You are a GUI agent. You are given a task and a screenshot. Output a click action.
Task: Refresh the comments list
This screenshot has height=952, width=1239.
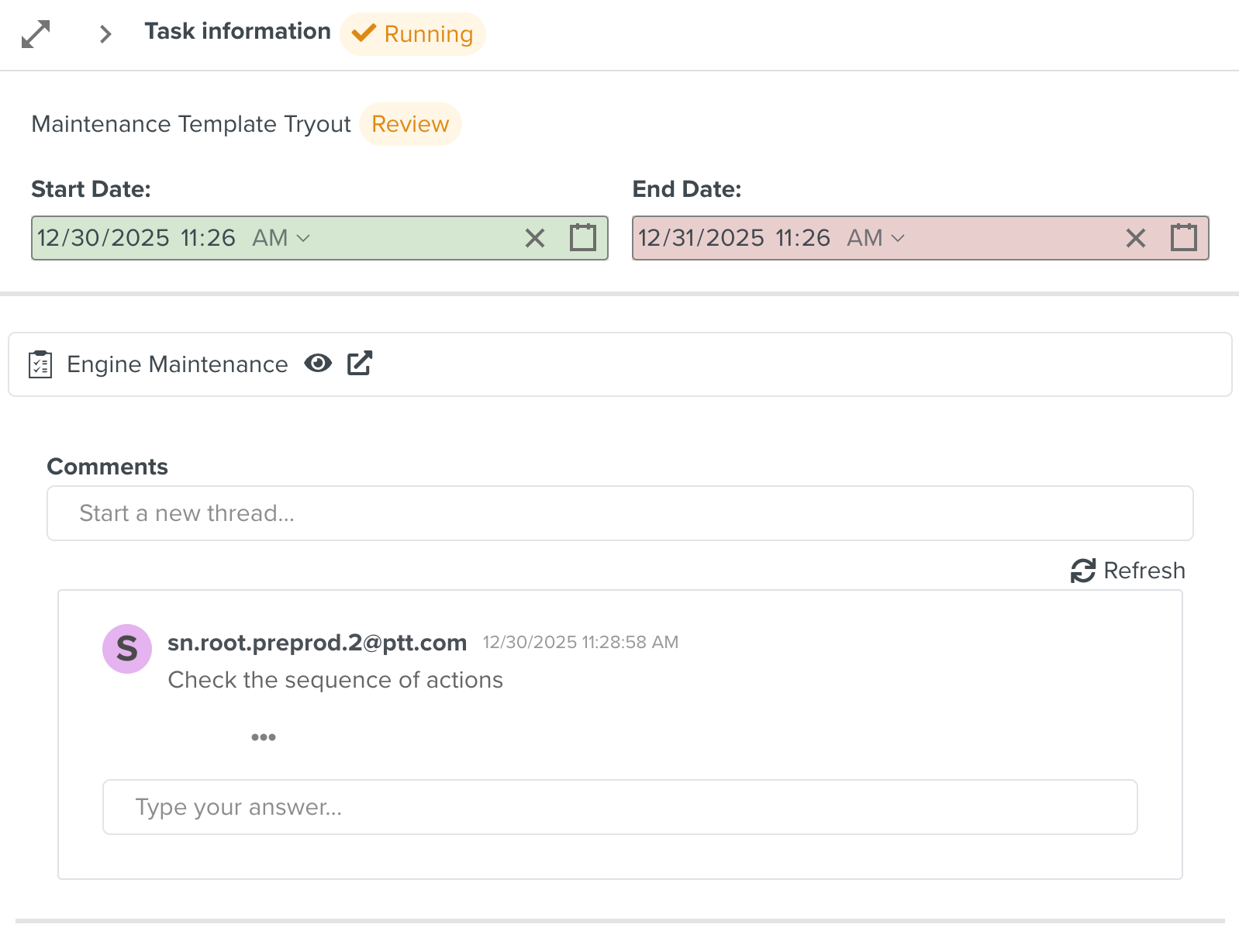(1128, 571)
